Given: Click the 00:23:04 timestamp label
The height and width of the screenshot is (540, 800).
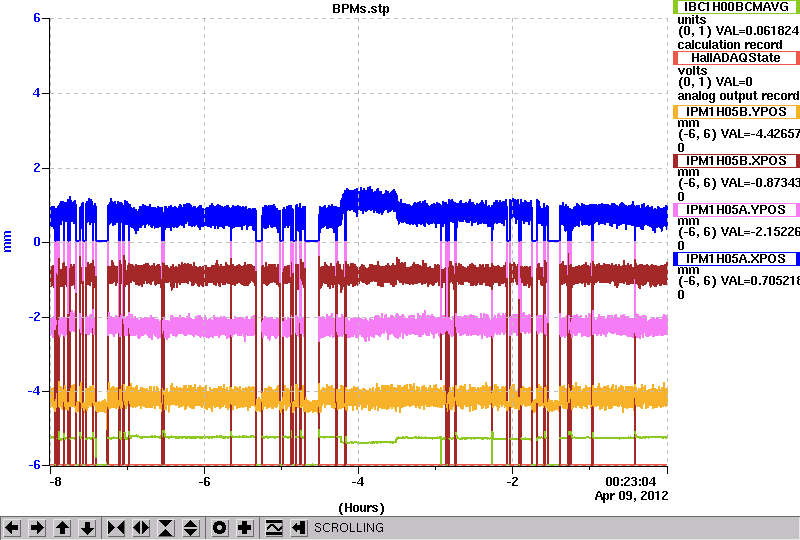Looking at the screenshot, I should click(x=631, y=482).
